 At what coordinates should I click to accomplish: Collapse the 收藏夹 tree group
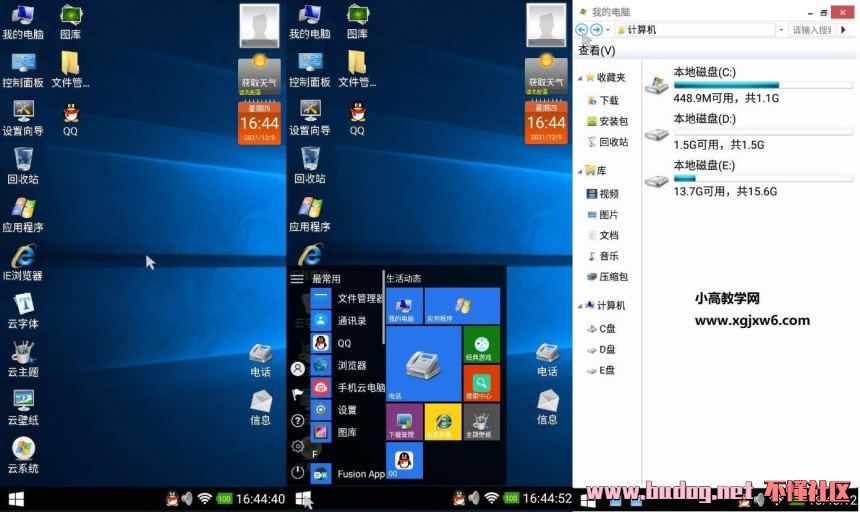point(580,78)
